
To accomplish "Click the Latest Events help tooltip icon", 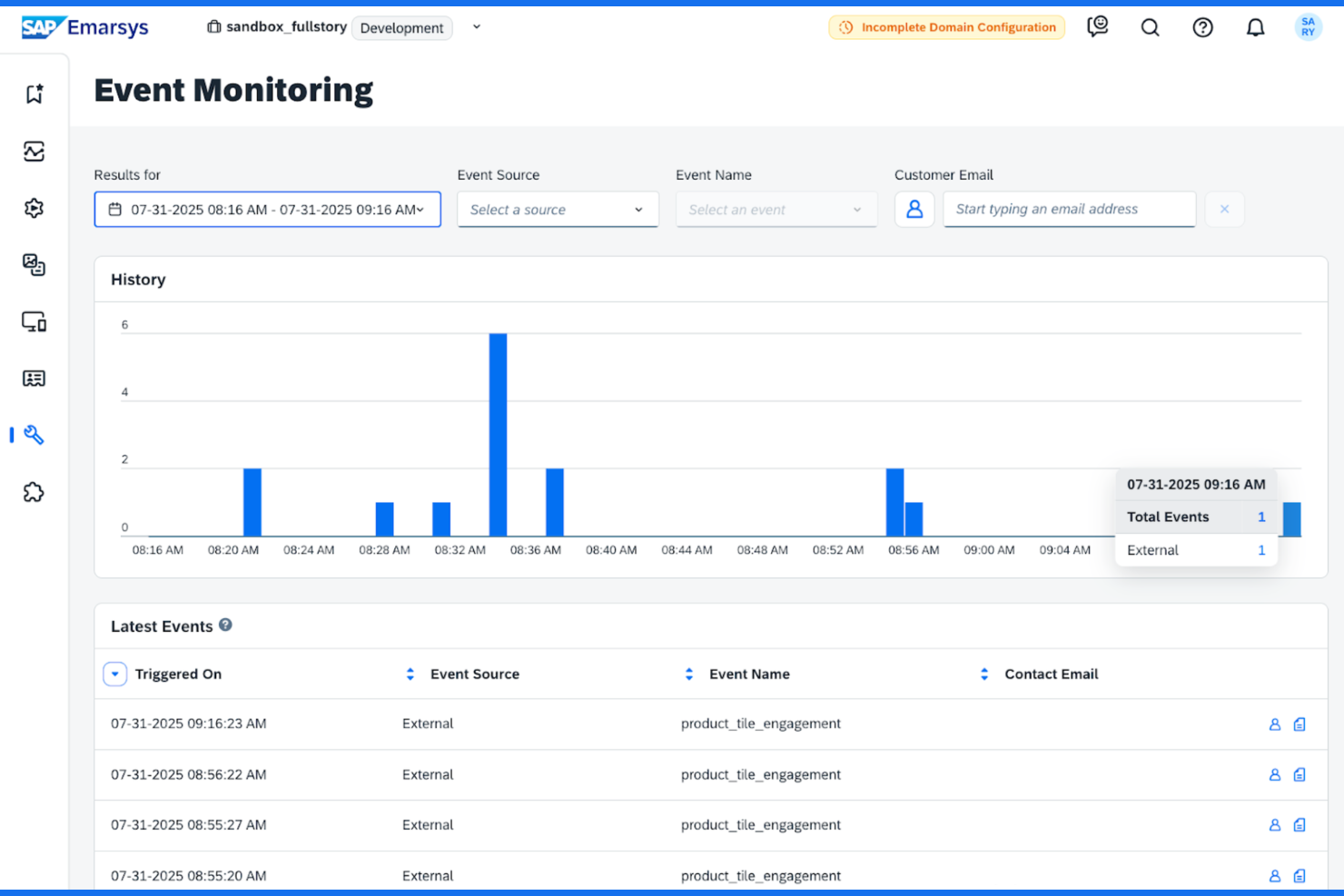I will tap(225, 625).
